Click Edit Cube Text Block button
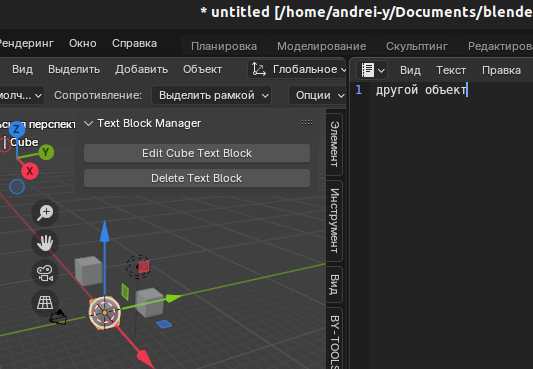Image resolution: width=533 pixels, height=369 pixels. coord(197,153)
